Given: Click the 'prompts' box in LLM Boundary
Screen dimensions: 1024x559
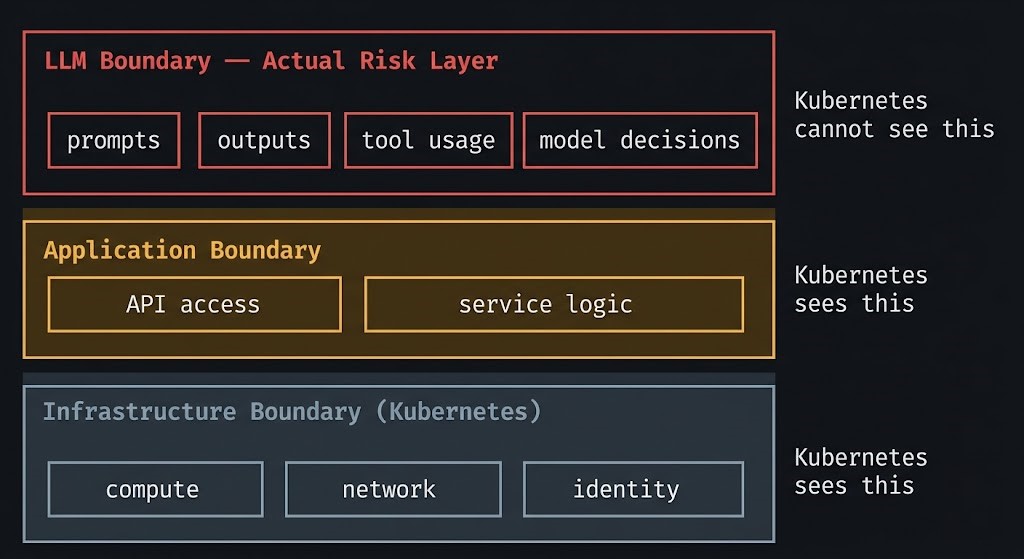Looking at the screenshot, I should pyautogui.click(x=114, y=140).
